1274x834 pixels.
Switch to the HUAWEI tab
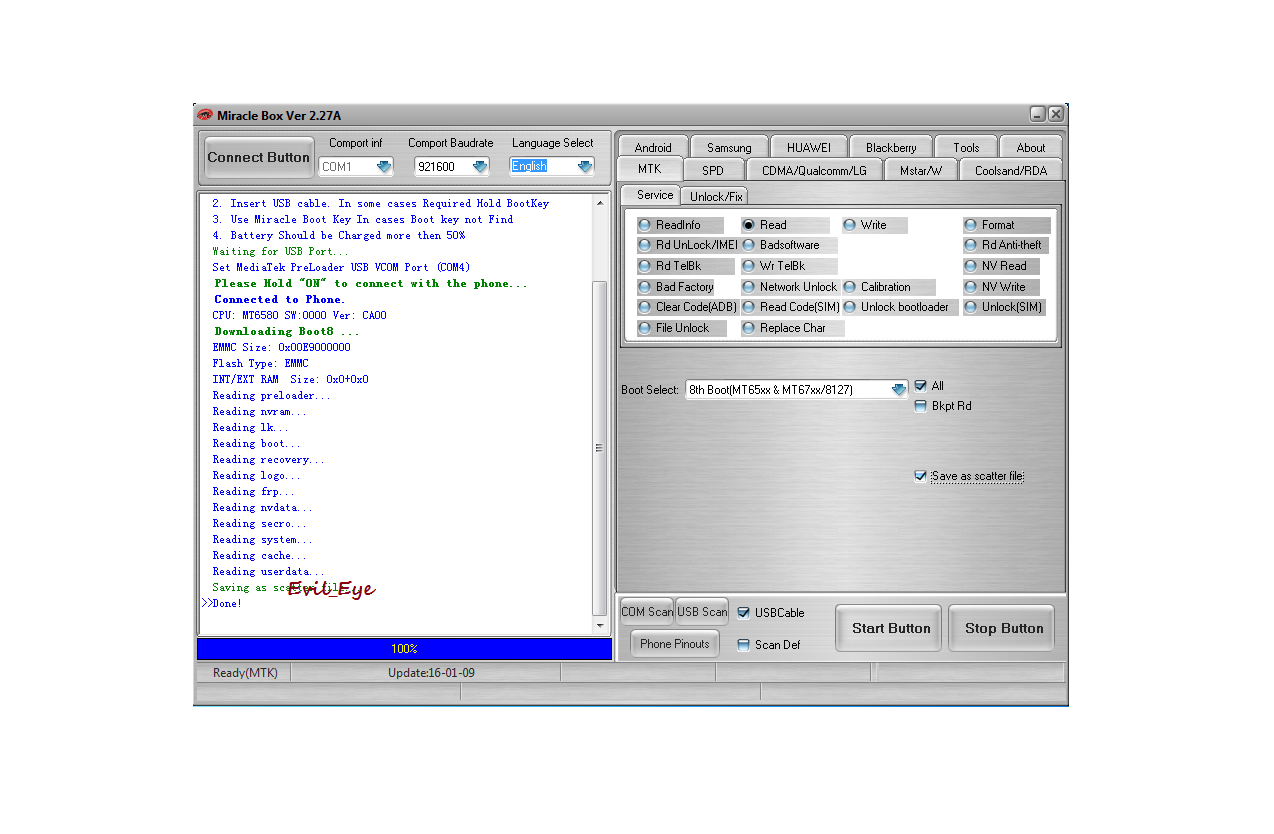click(809, 147)
